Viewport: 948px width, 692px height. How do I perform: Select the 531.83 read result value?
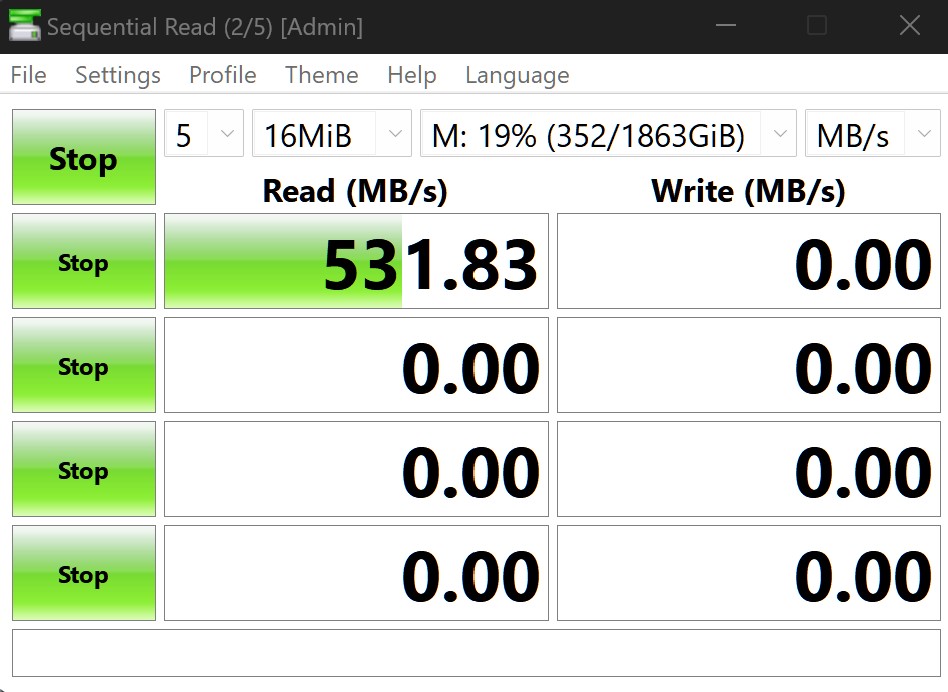click(357, 261)
